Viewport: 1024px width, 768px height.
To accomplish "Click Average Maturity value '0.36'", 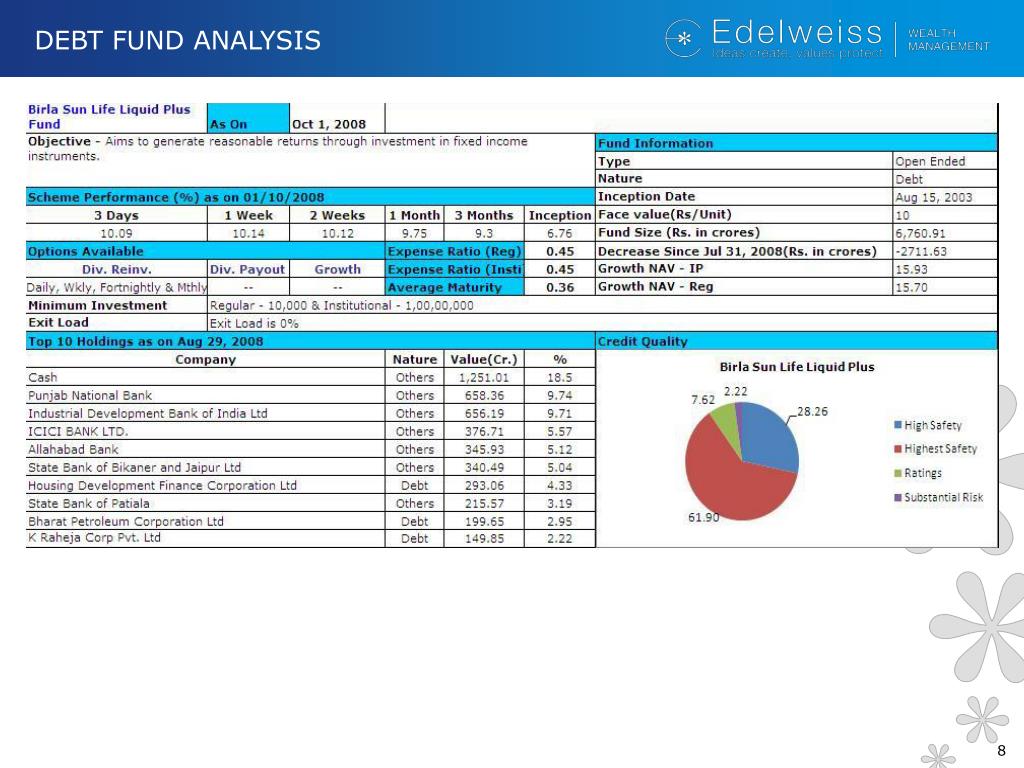I will (560, 287).
